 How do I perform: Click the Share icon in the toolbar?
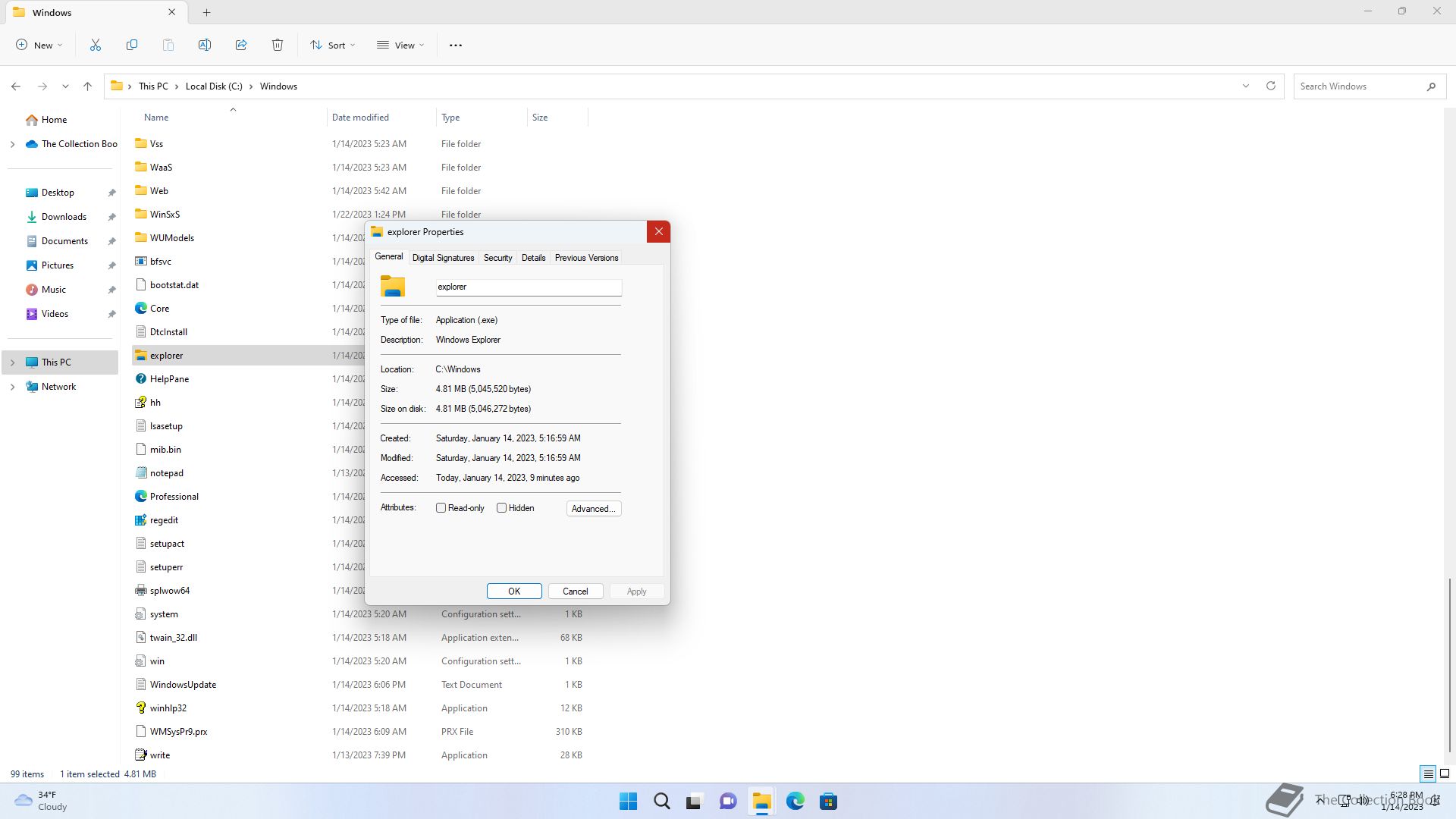click(241, 45)
